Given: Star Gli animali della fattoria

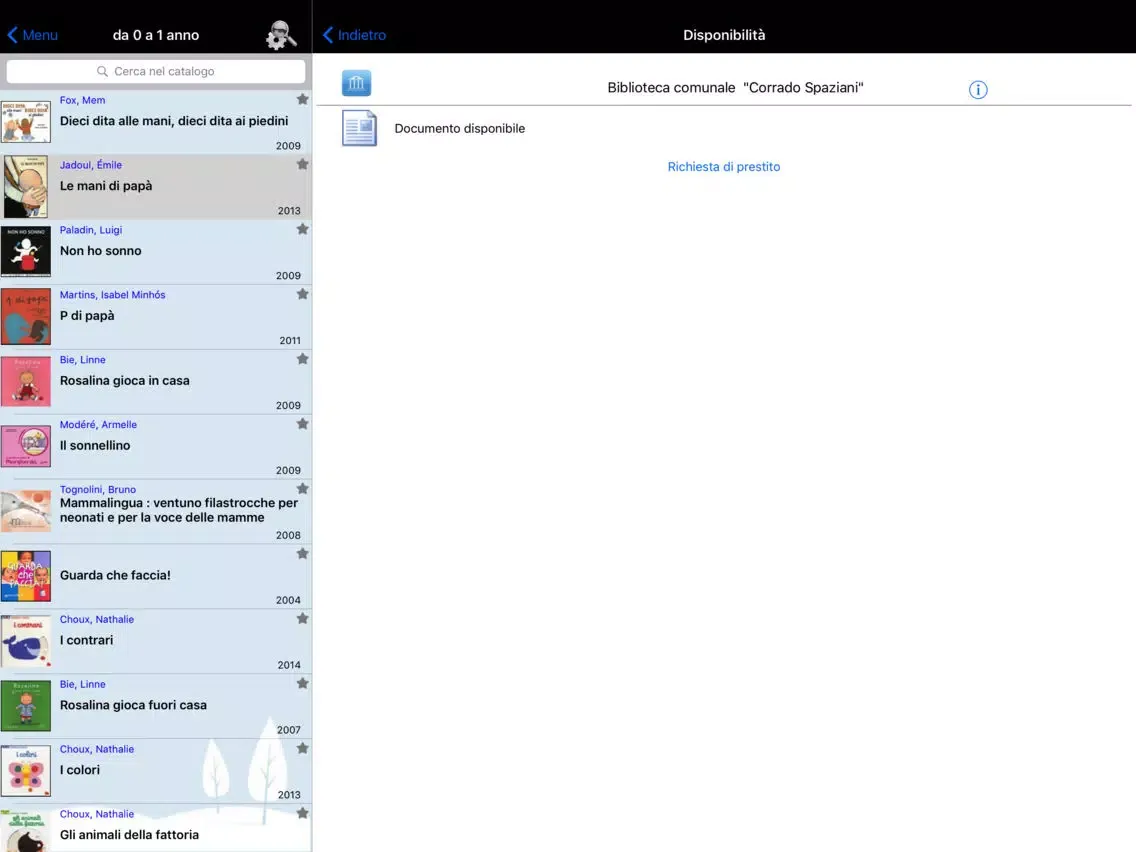Looking at the screenshot, I should [303, 813].
